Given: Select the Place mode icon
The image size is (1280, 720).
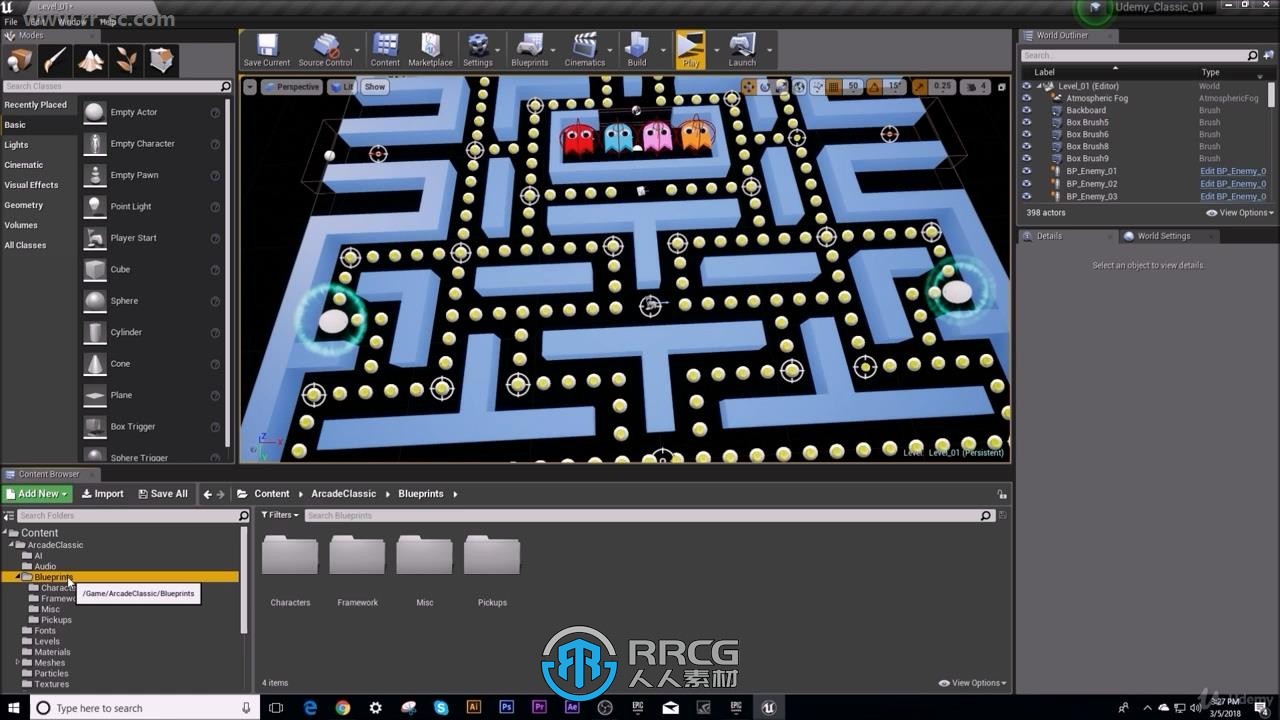Looking at the screenshot, I should pos(20,61).
